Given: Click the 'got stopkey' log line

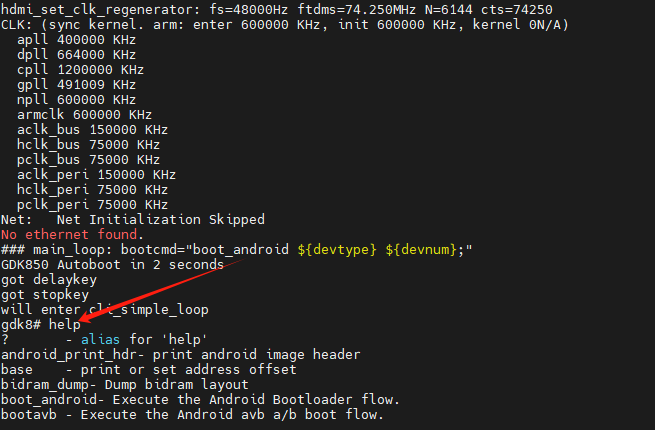Looking at the screenshot, I should click(x=45, y=295).
